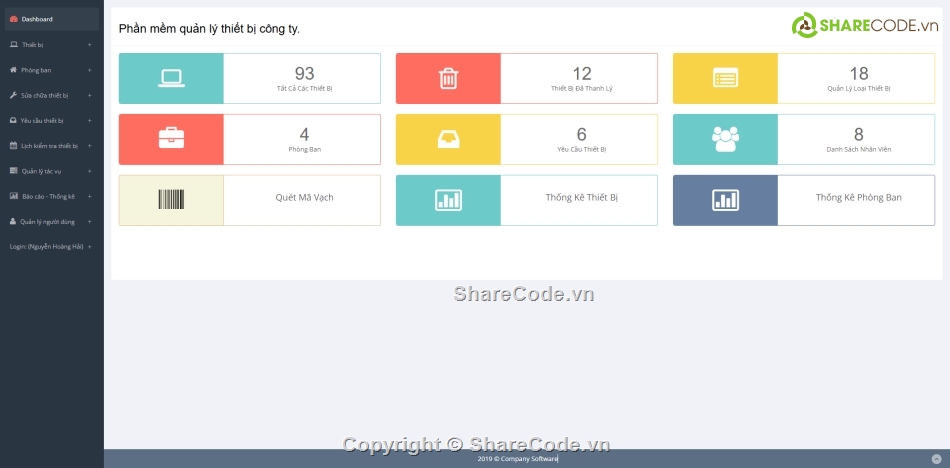Open the Thống Kê Phòng Ban link
Viewport: 950px width, 468px height.
(859, 198)
